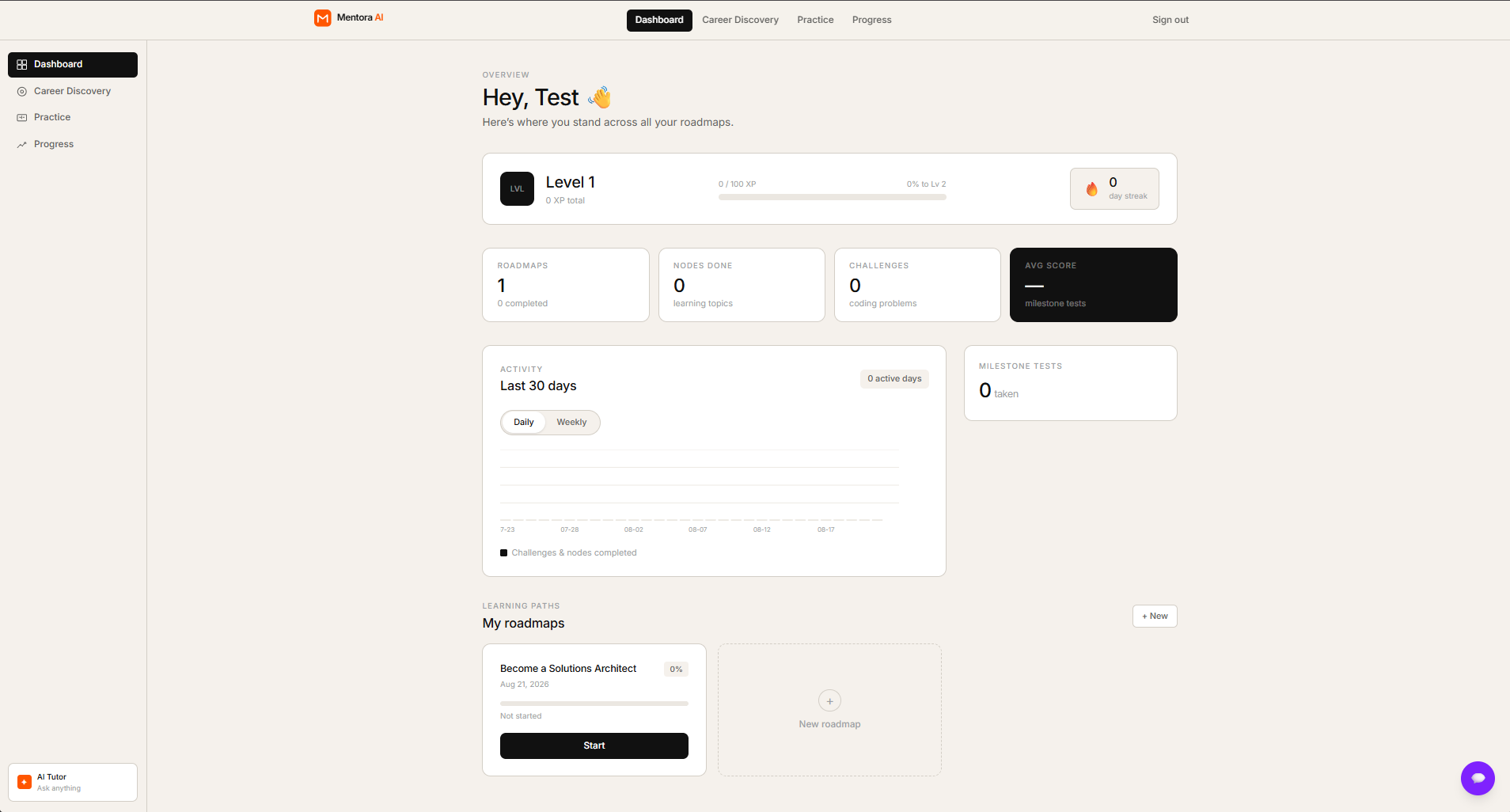Select Practice in the left sidebar

pyautogui.click(x=73, y=118)
